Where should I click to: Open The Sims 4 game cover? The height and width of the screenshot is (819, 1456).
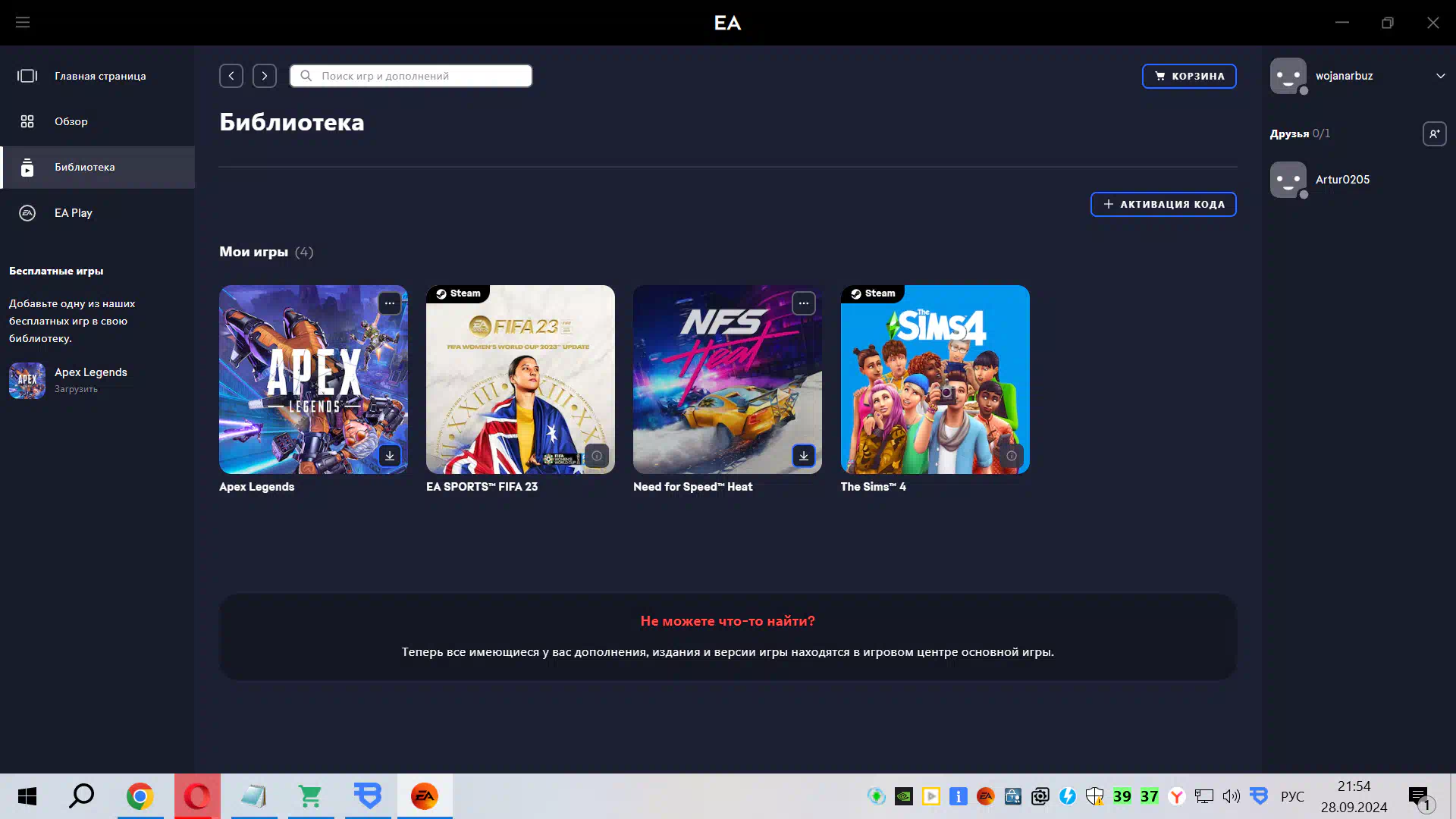coord(935,379)
